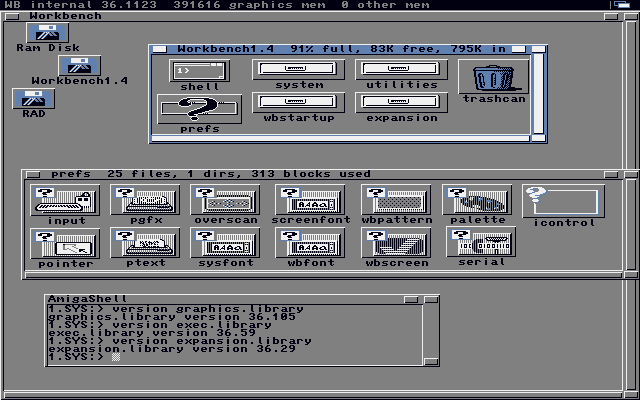Select the icontrol icon
The height and width of the screenshot is (400, 640).
coord(563,202)
